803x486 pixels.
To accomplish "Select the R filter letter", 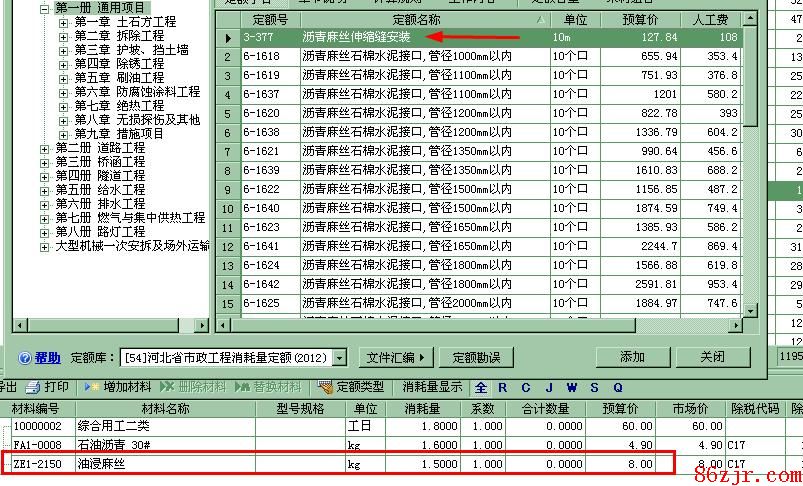I will (x=502, y=387).
